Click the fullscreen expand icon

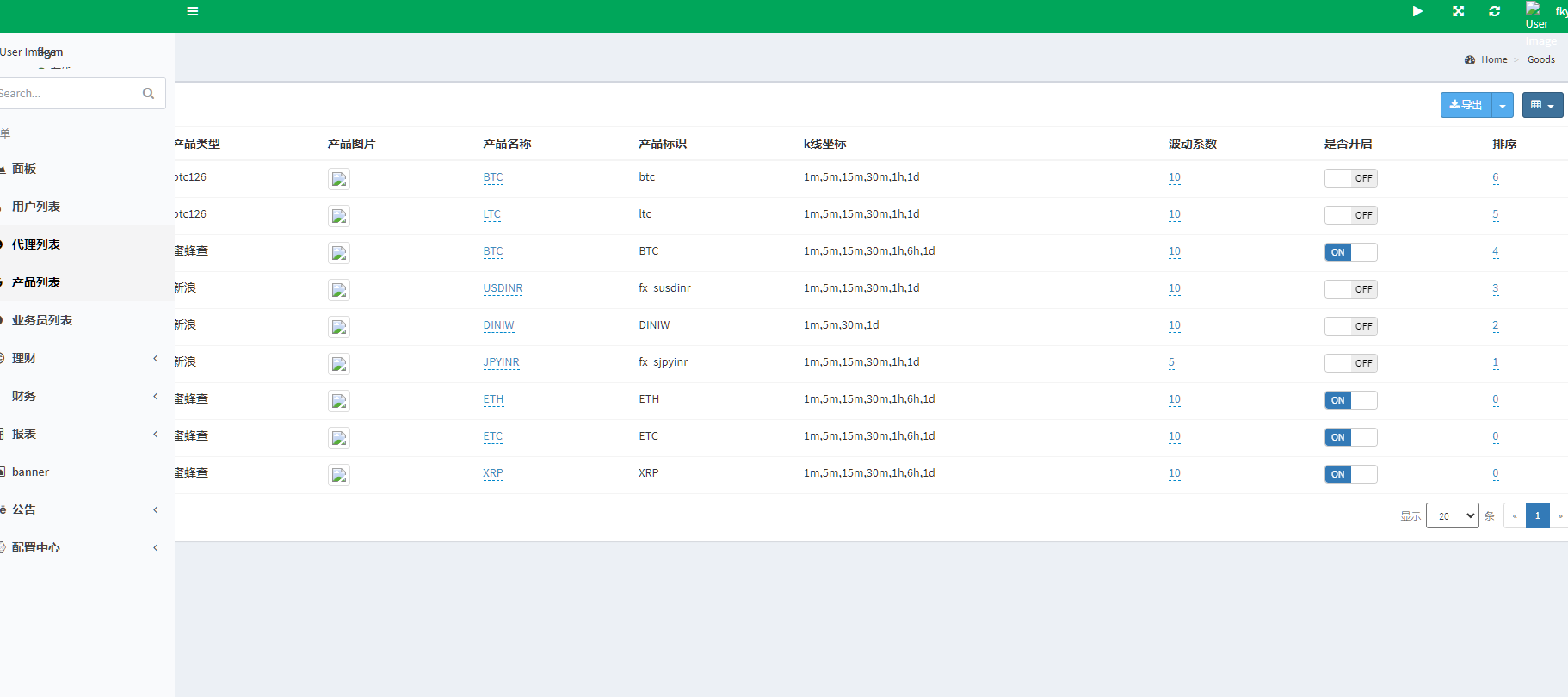(x=1458, y=11)
